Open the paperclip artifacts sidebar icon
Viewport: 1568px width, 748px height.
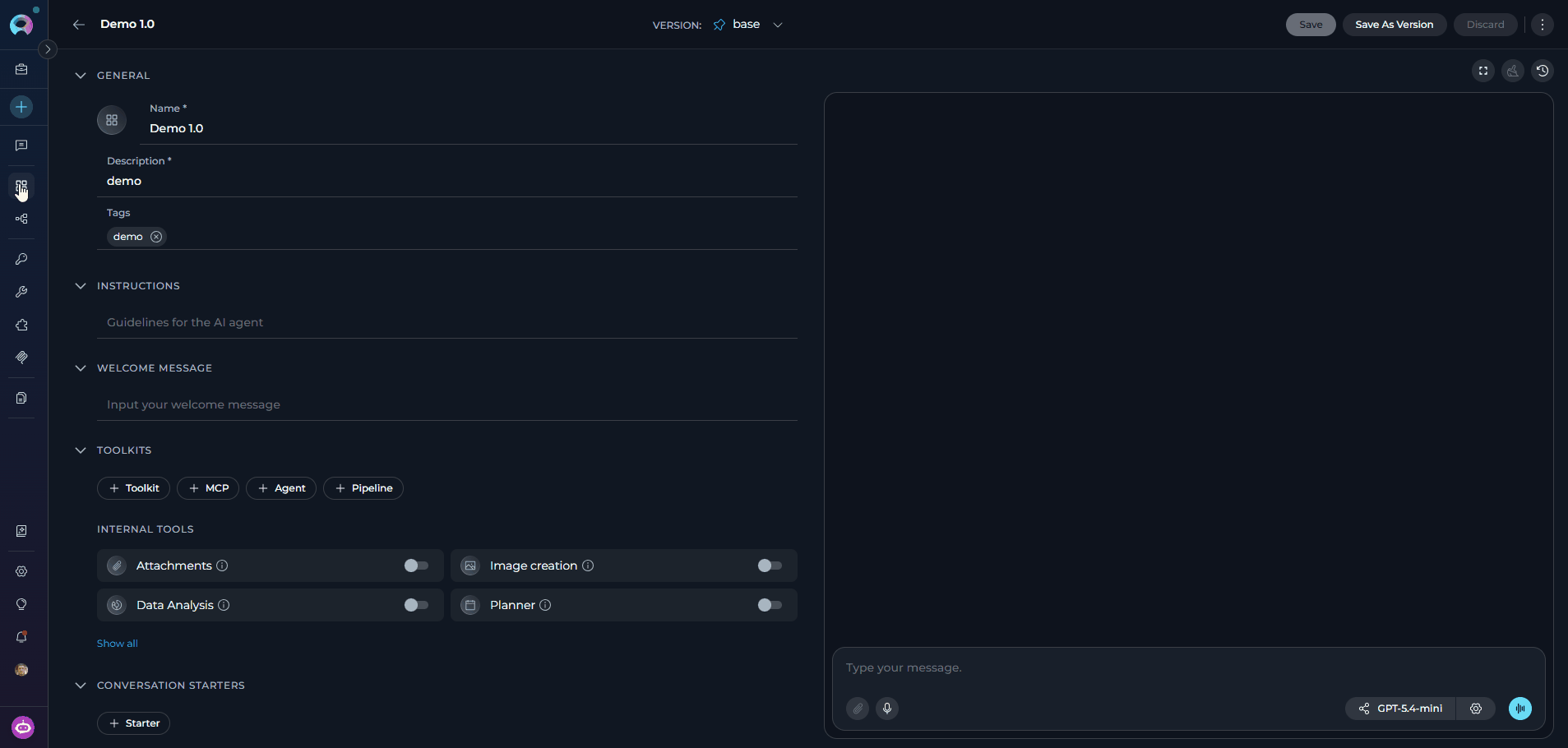click(21, 358)
